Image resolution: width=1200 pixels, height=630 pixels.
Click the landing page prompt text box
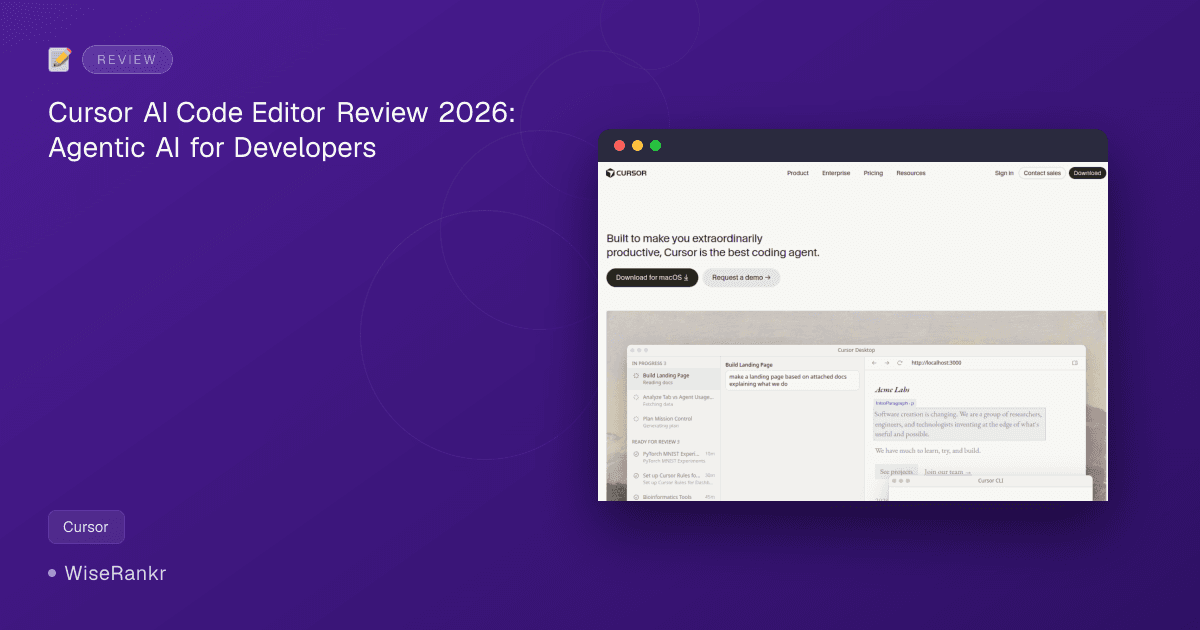point(792,380)
